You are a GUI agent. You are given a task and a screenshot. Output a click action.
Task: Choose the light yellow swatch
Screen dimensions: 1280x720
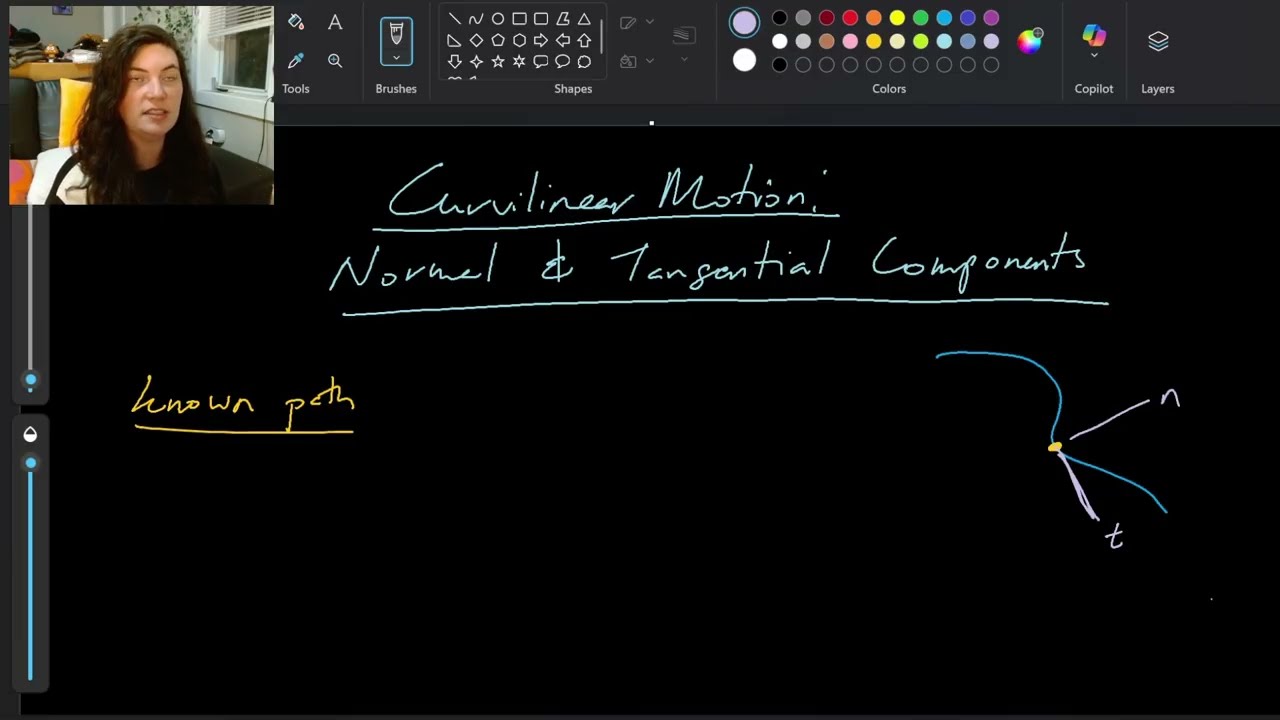(897, 41)
